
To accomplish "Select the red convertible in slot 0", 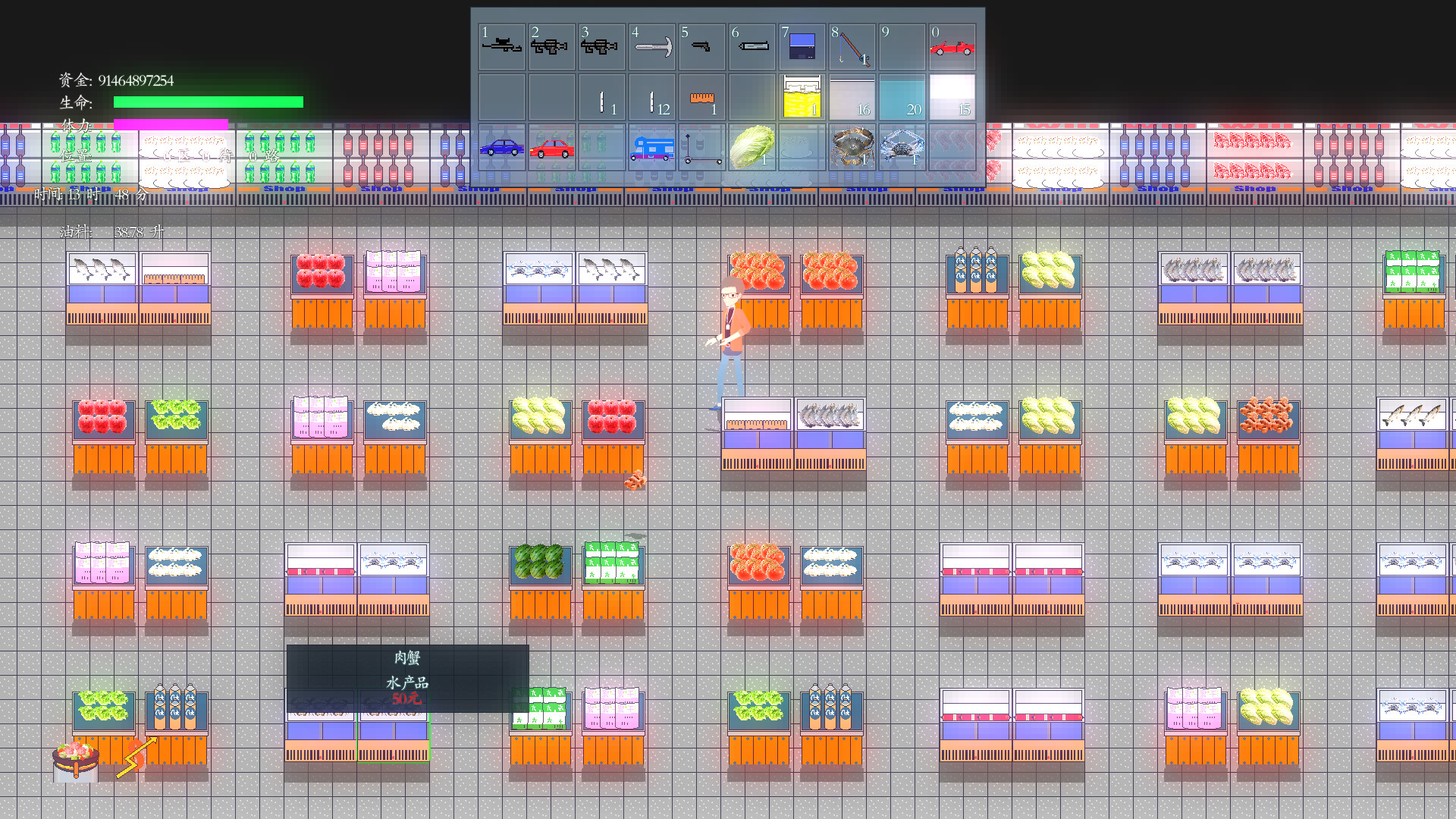I will 952,47.
